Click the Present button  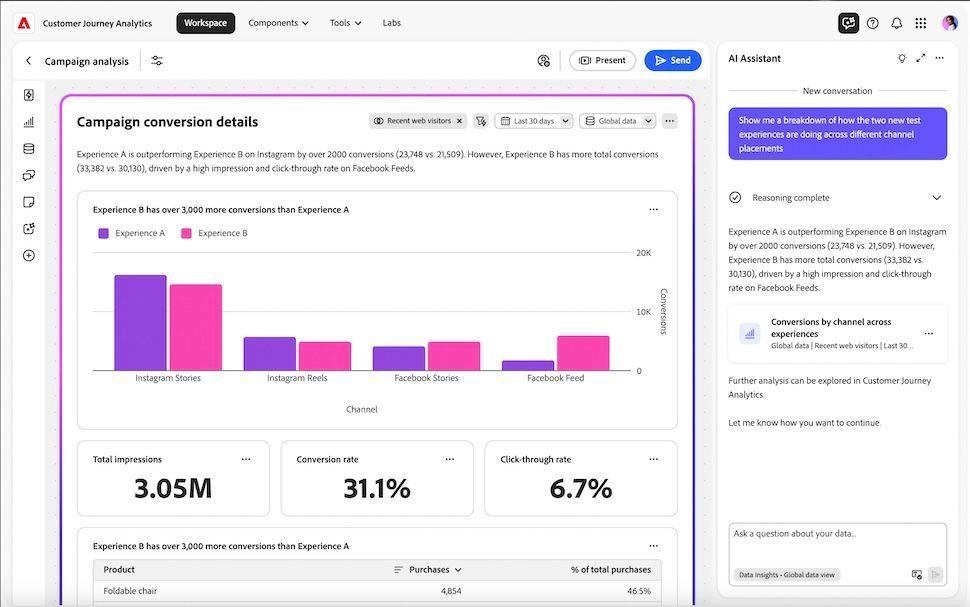(x=602, y=60)
